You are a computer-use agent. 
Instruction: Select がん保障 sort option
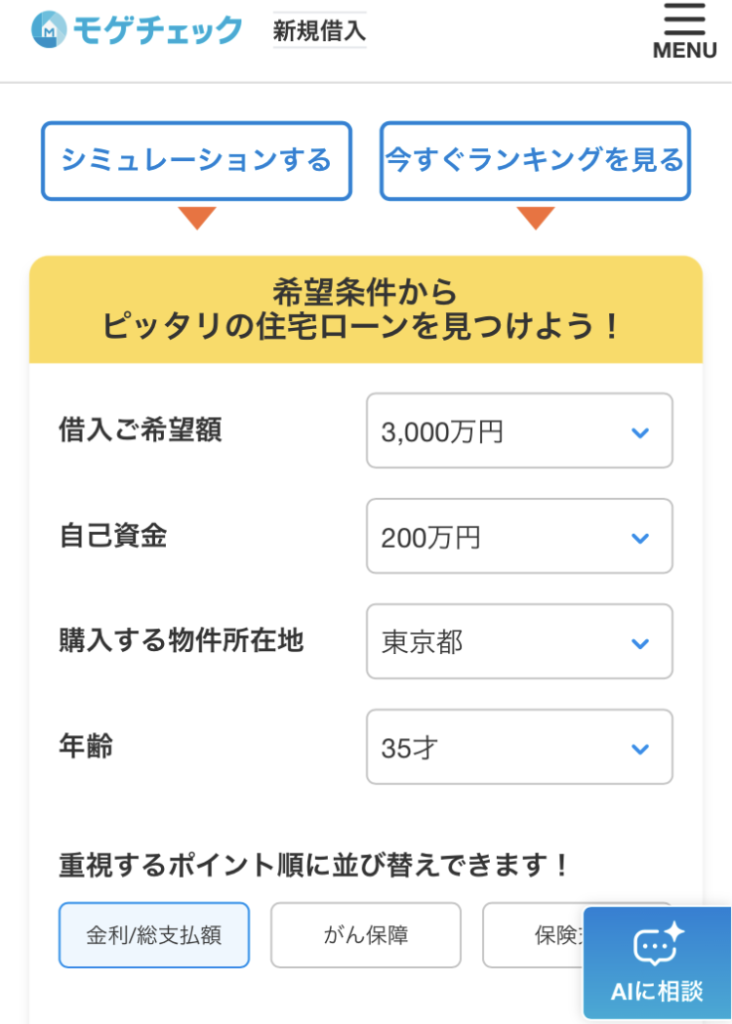coord(366,936)
